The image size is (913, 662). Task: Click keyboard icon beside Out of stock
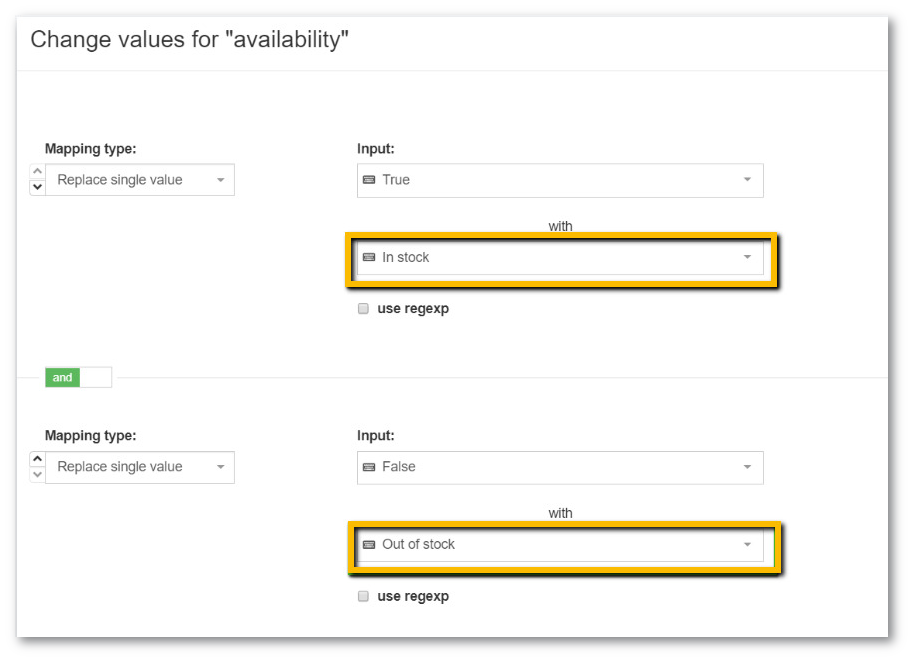[x=369, y=545]
